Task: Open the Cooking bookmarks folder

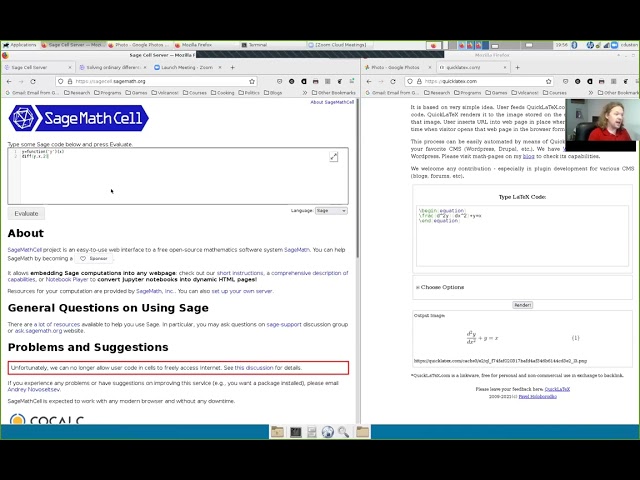Action: click(223, 93)
